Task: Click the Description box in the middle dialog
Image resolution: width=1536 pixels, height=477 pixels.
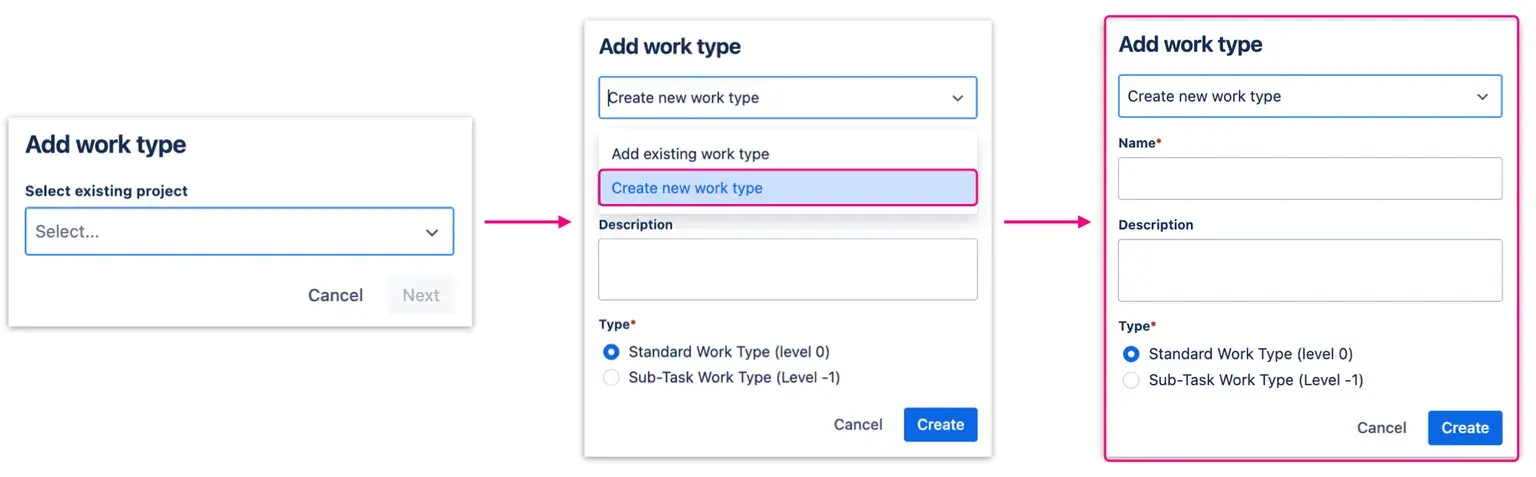Action: (787, 269)
